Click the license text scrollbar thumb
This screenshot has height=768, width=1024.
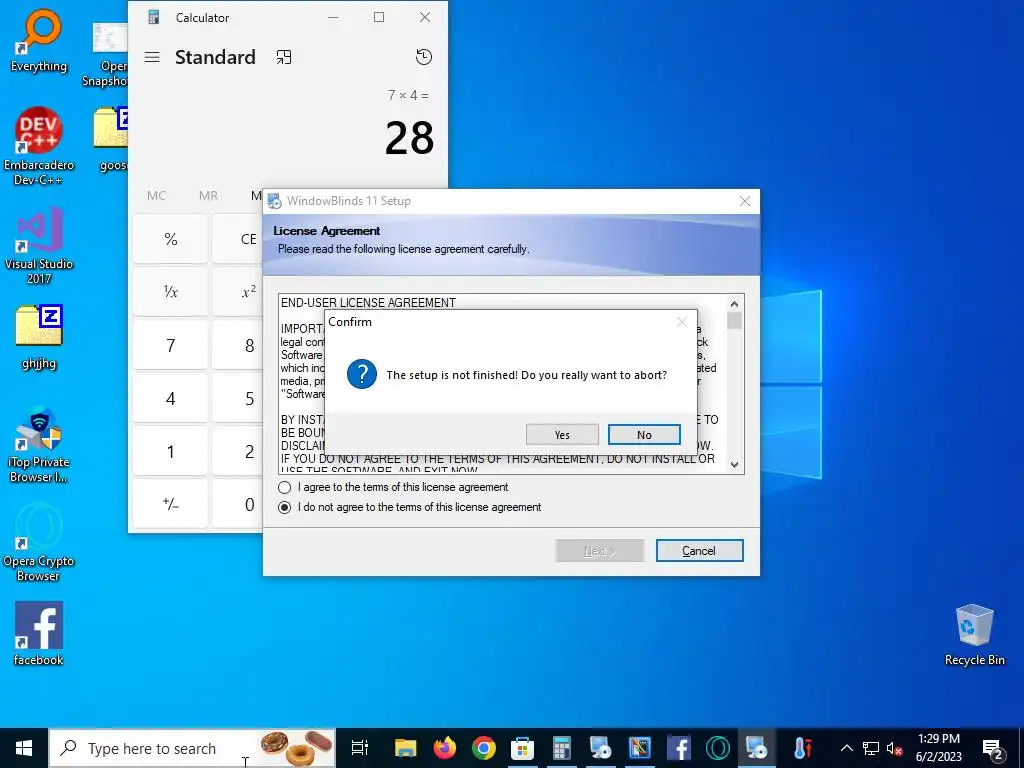(x=734, y=321)
